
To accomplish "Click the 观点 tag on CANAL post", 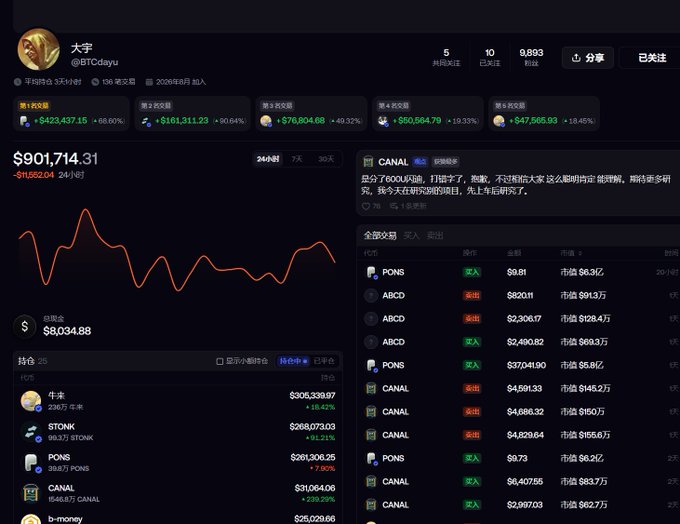I will pyautogui.click(x=419, y=162).
